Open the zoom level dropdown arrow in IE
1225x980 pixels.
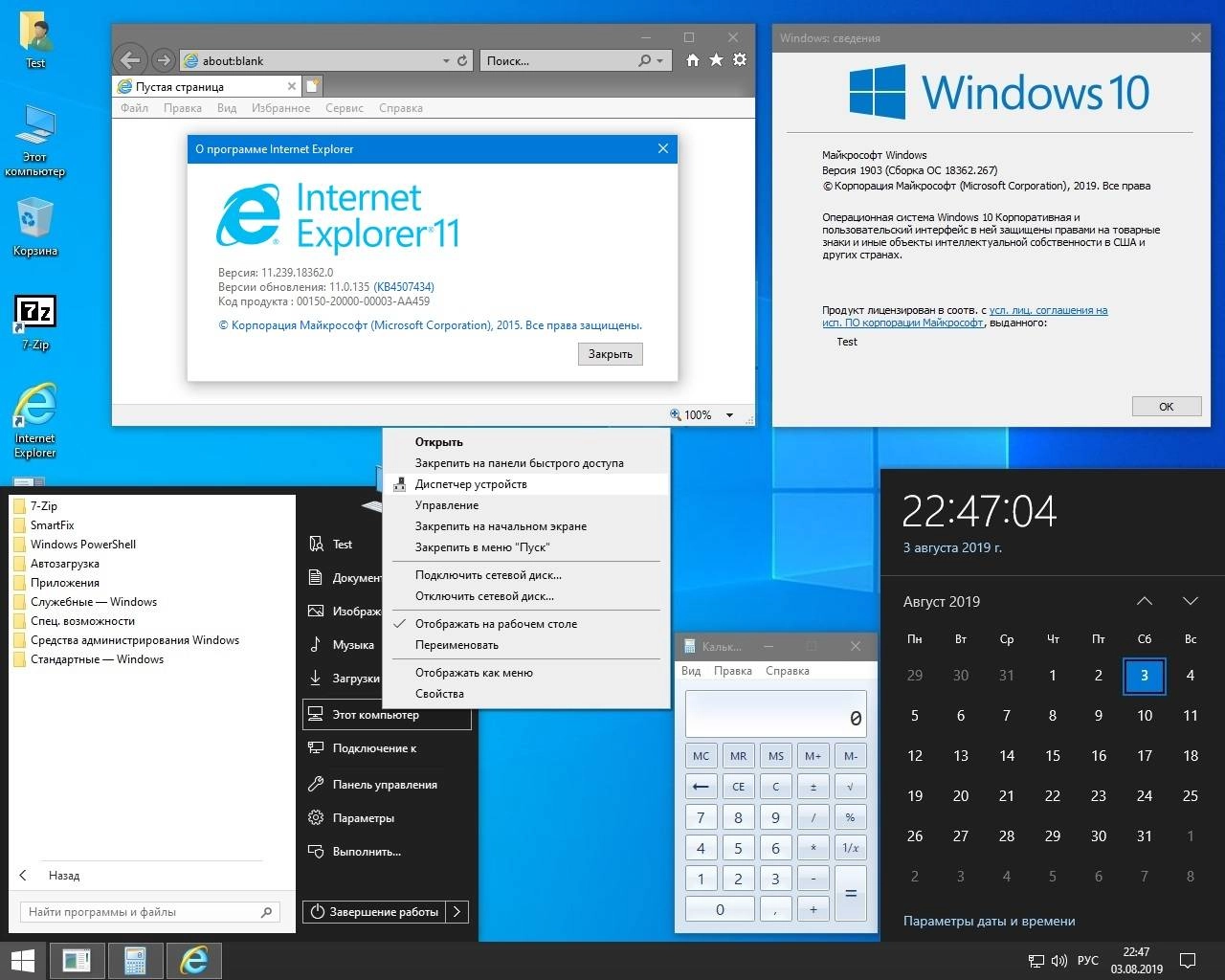(729, 415)
